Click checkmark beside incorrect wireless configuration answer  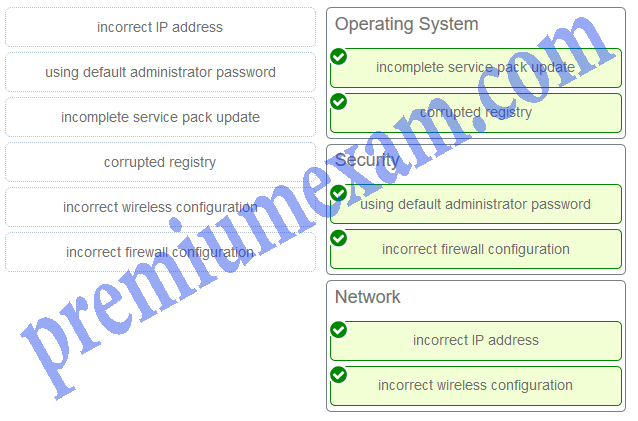339,375
